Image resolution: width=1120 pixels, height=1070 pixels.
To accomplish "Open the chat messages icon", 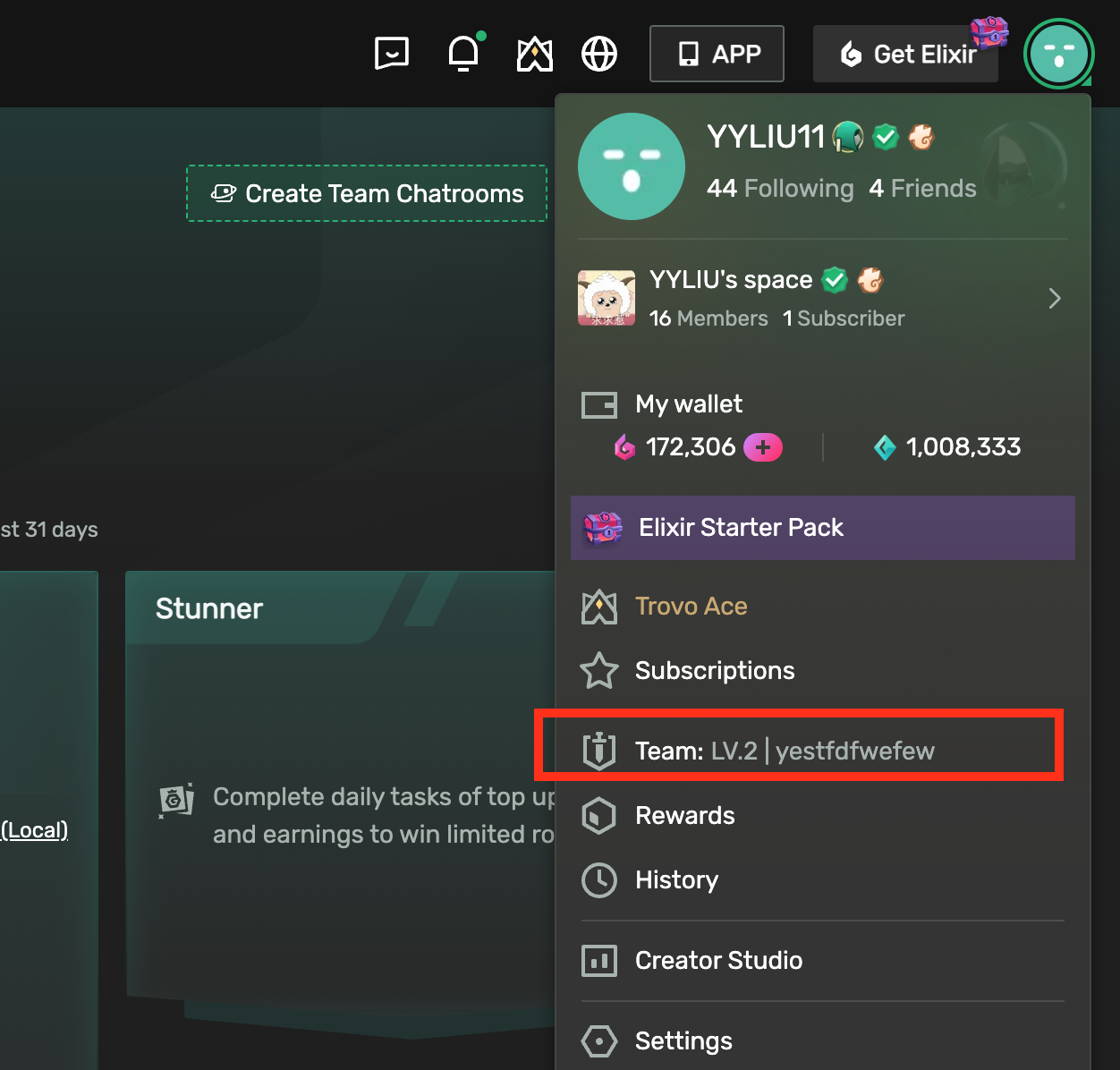I will coord(392,54).
